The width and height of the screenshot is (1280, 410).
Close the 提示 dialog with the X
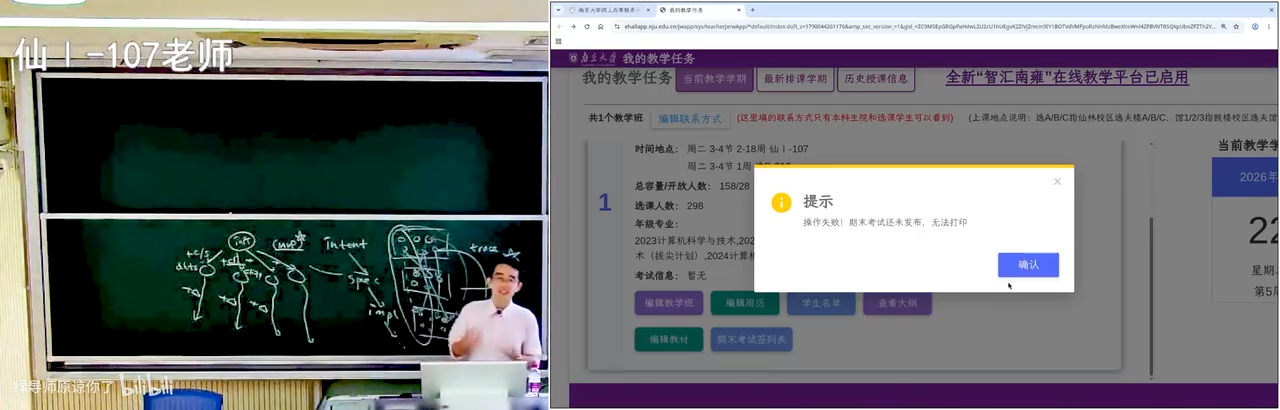[1057, 181]
